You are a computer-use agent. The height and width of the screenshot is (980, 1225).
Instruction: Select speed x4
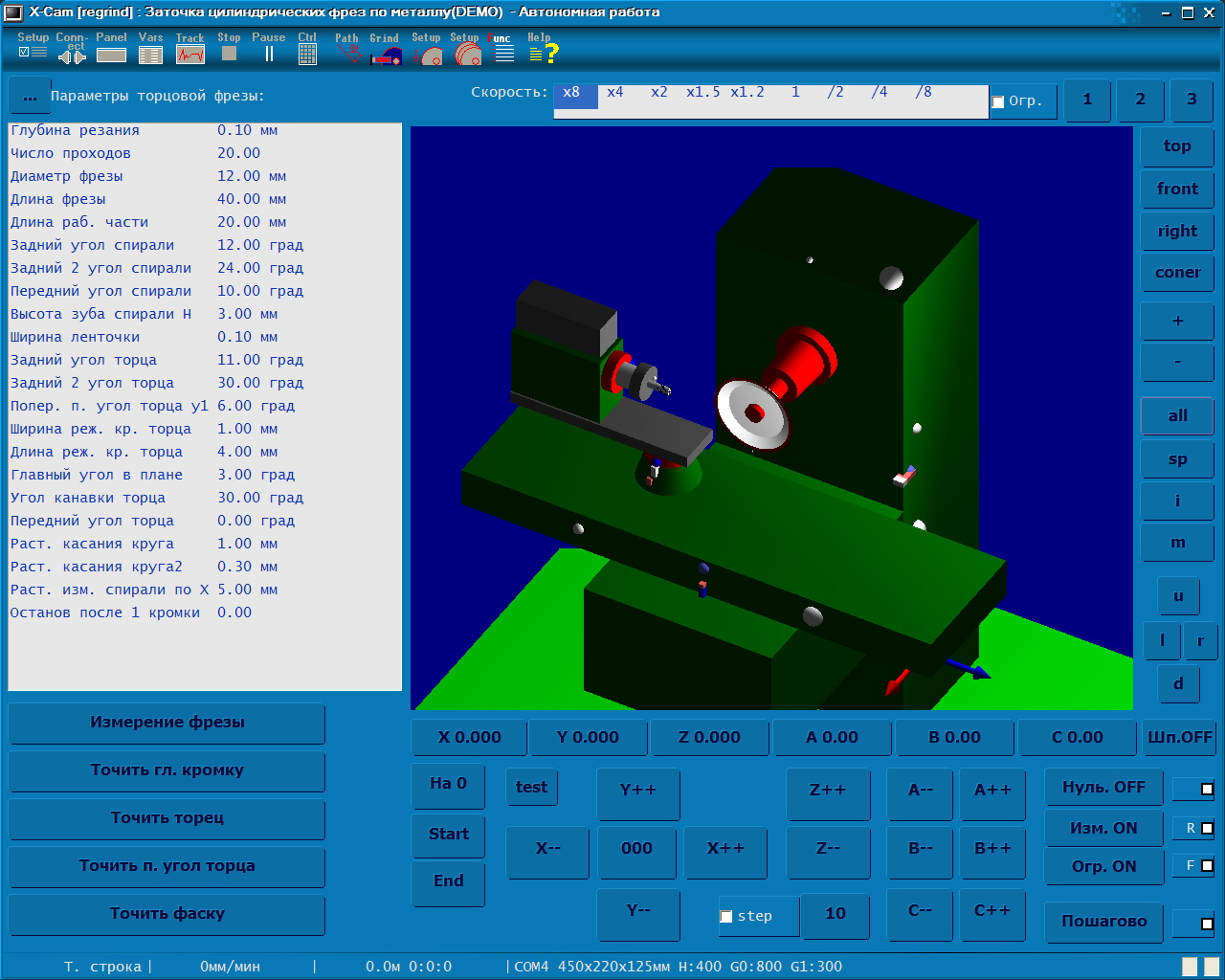(x=615, y=93)
